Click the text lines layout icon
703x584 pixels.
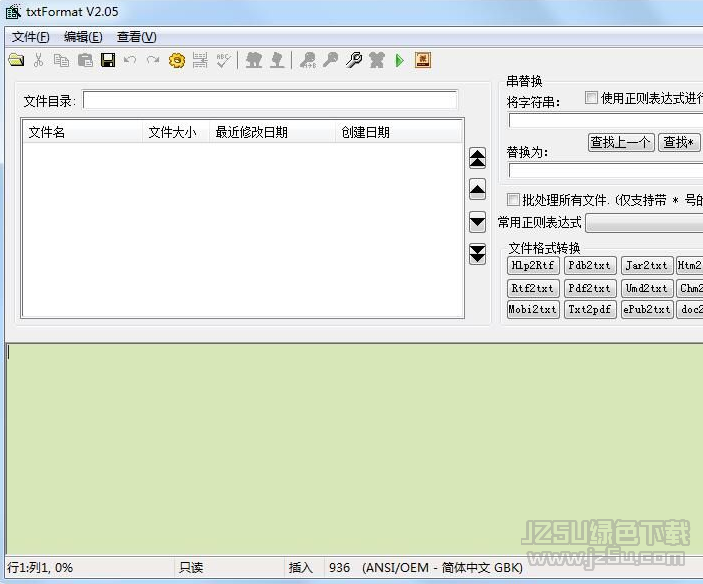pyautogui.click(x=200, y=60)
